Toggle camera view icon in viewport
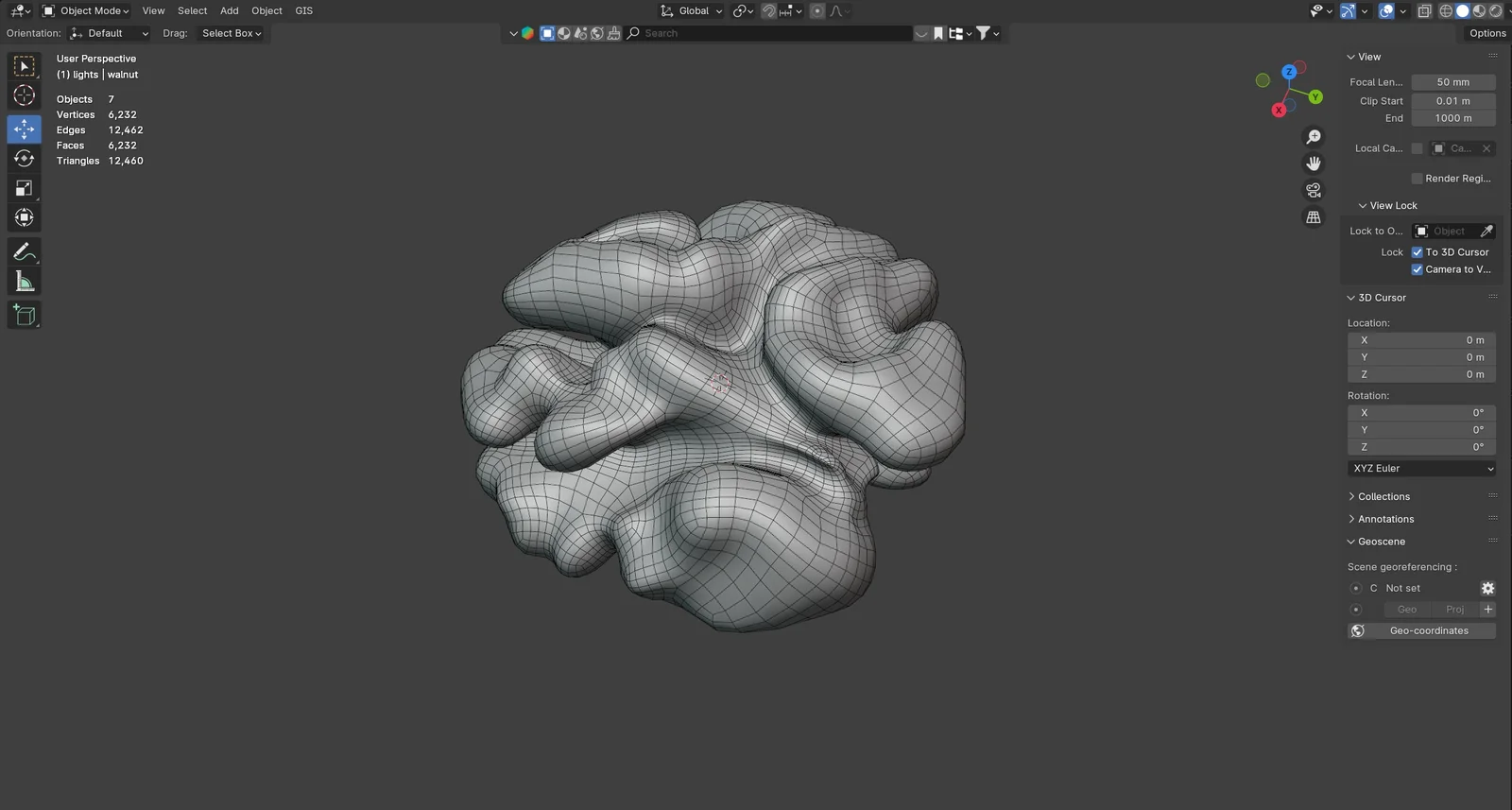Screen dimensions: 1512x810 pos(1314,190)
